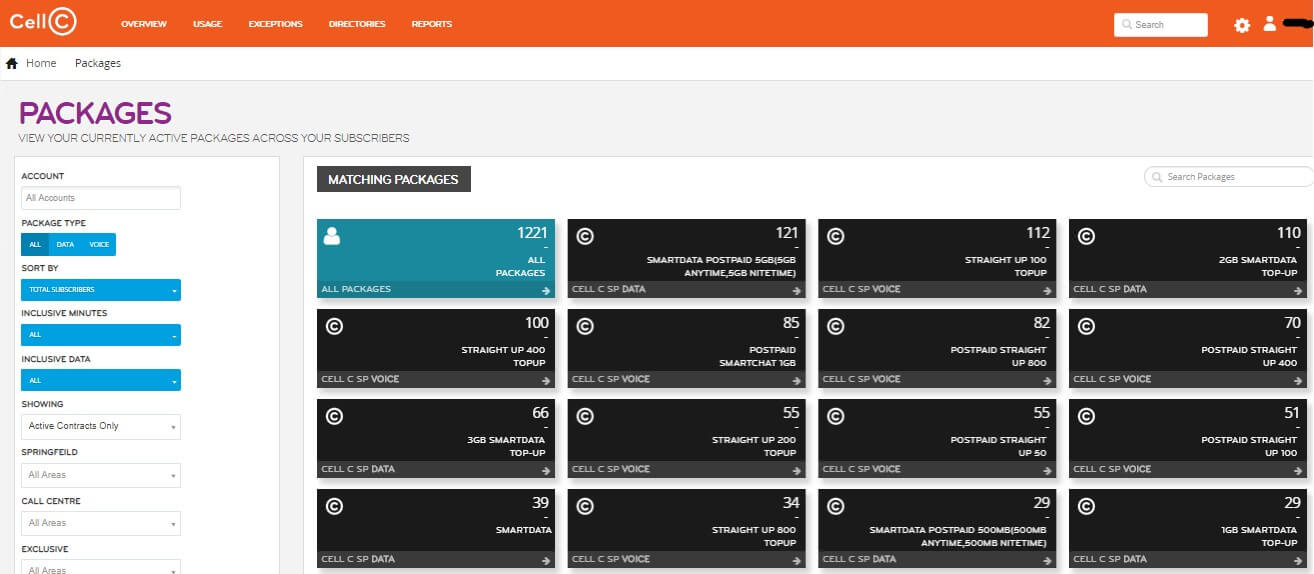Go to Home breadcrumb link
The width and height of the screenshot is (1314, 574).
click(41, 63)
